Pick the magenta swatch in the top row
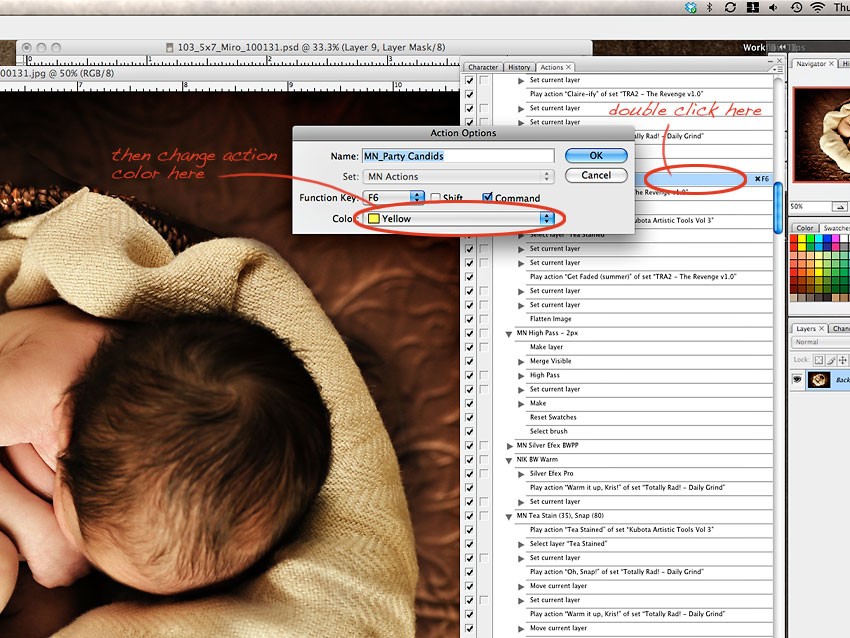The height and width of the screenshot is (638, 850). [x=835, y=239]
